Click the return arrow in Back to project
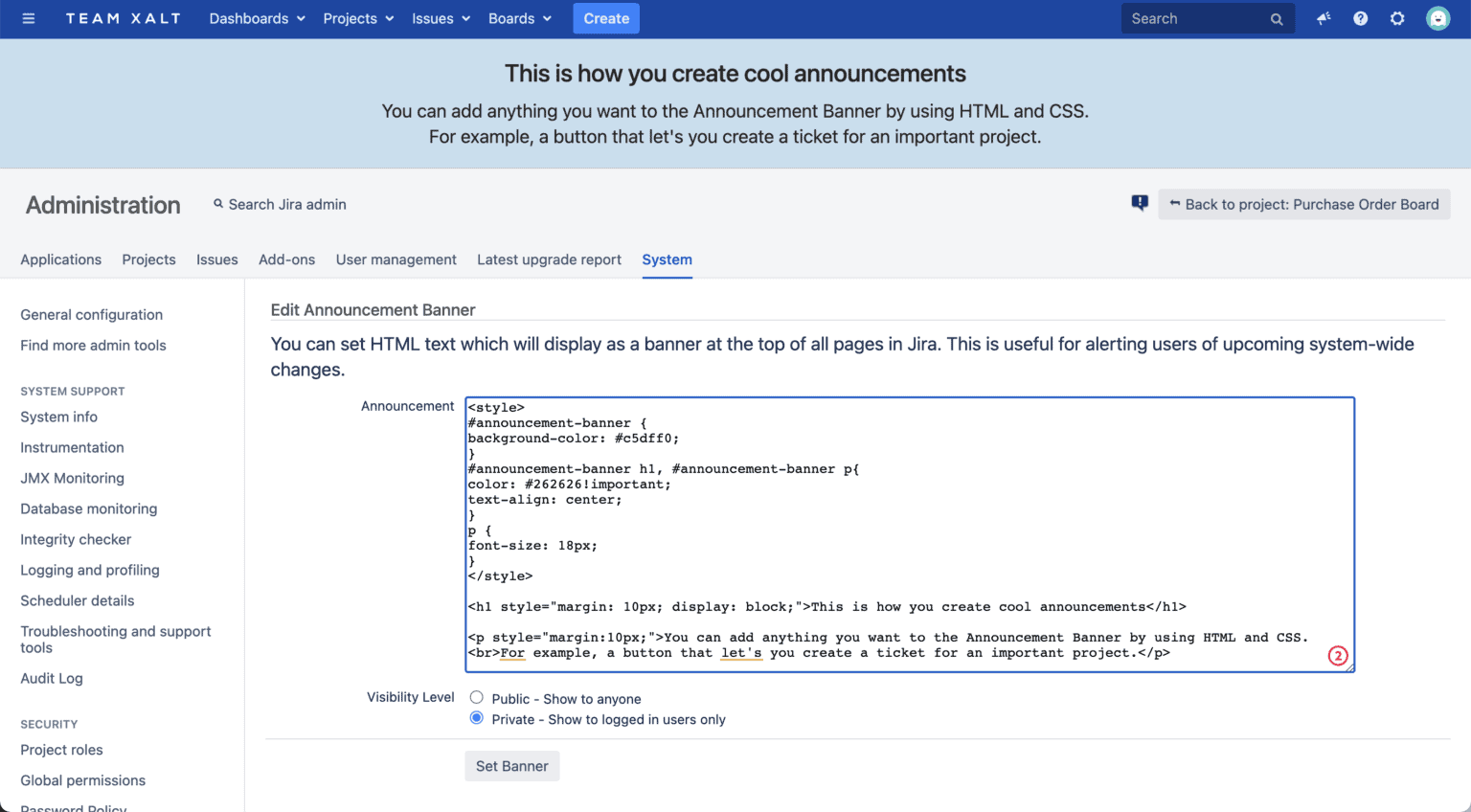 [x=1175, y=204]
